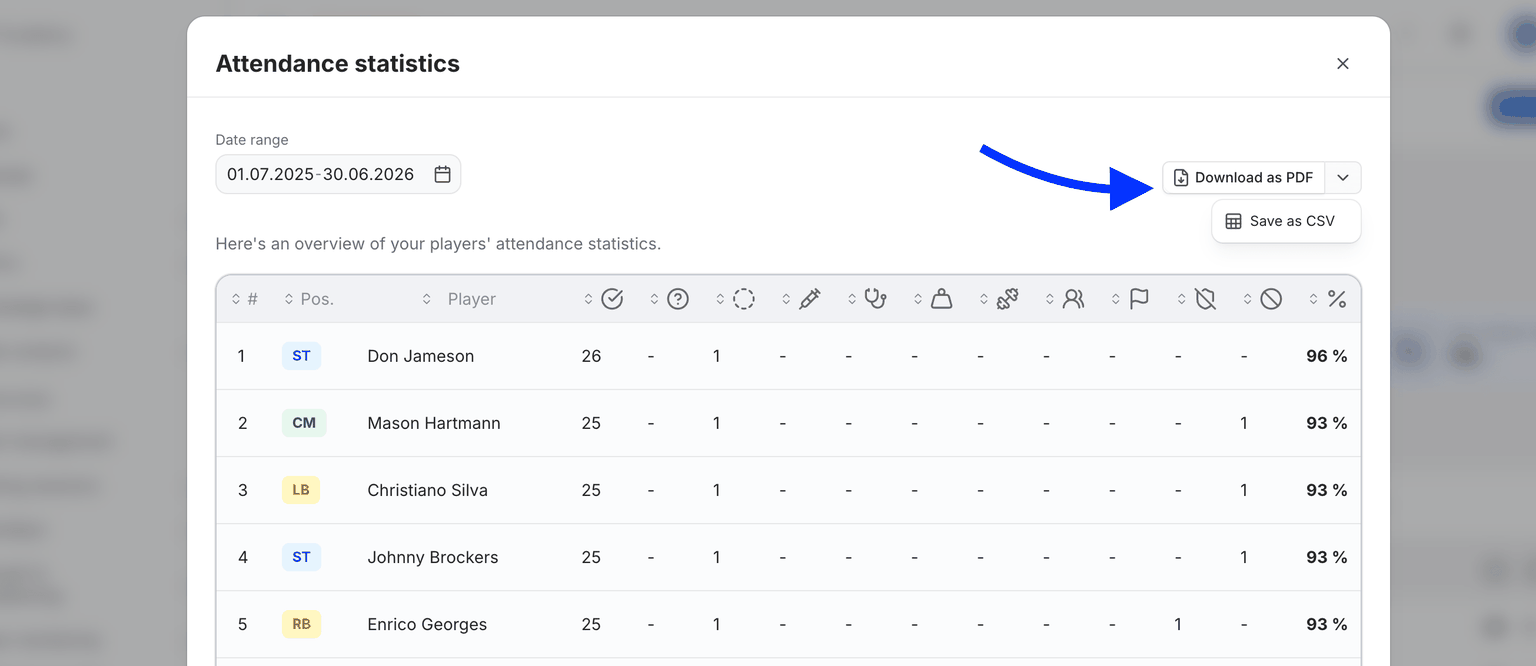Screen dimensions: 1536x666
Task: Click the ST badge in Don Jameson's row
Action: point(301,356)
